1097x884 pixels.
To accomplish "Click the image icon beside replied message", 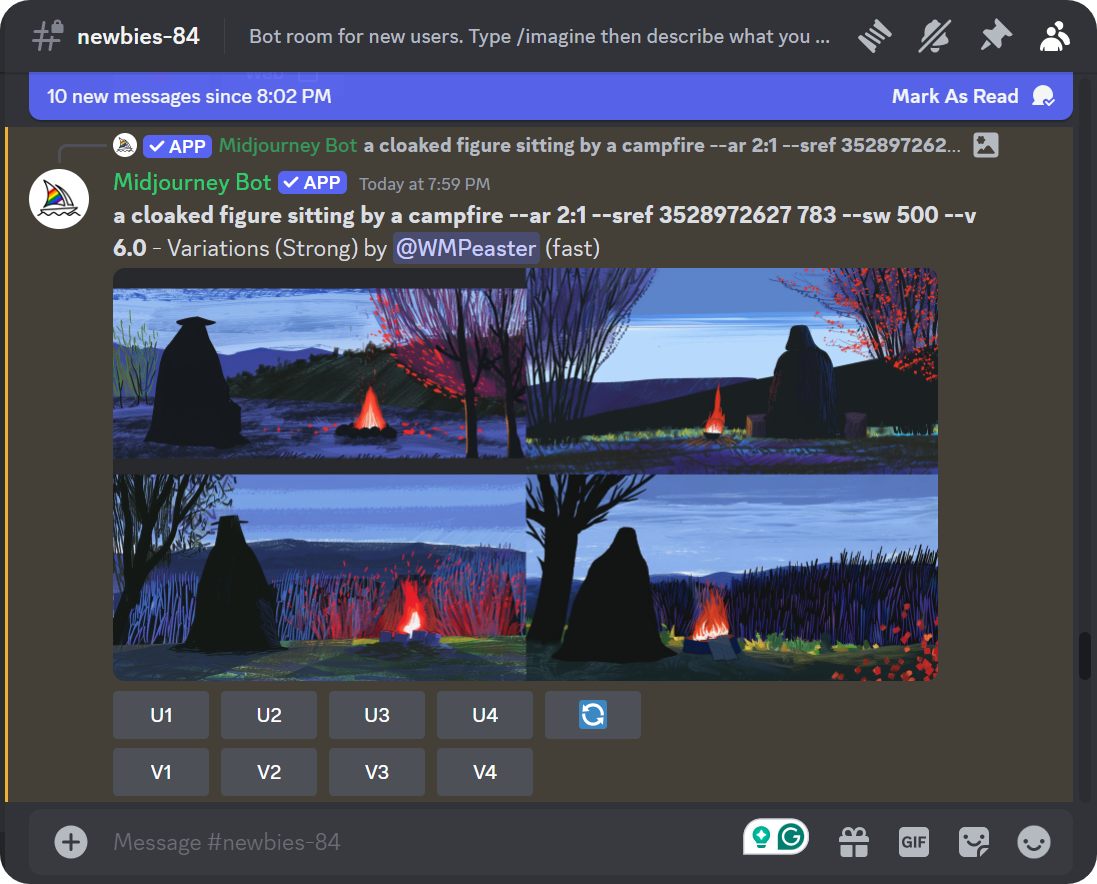I will click(985, 145).
